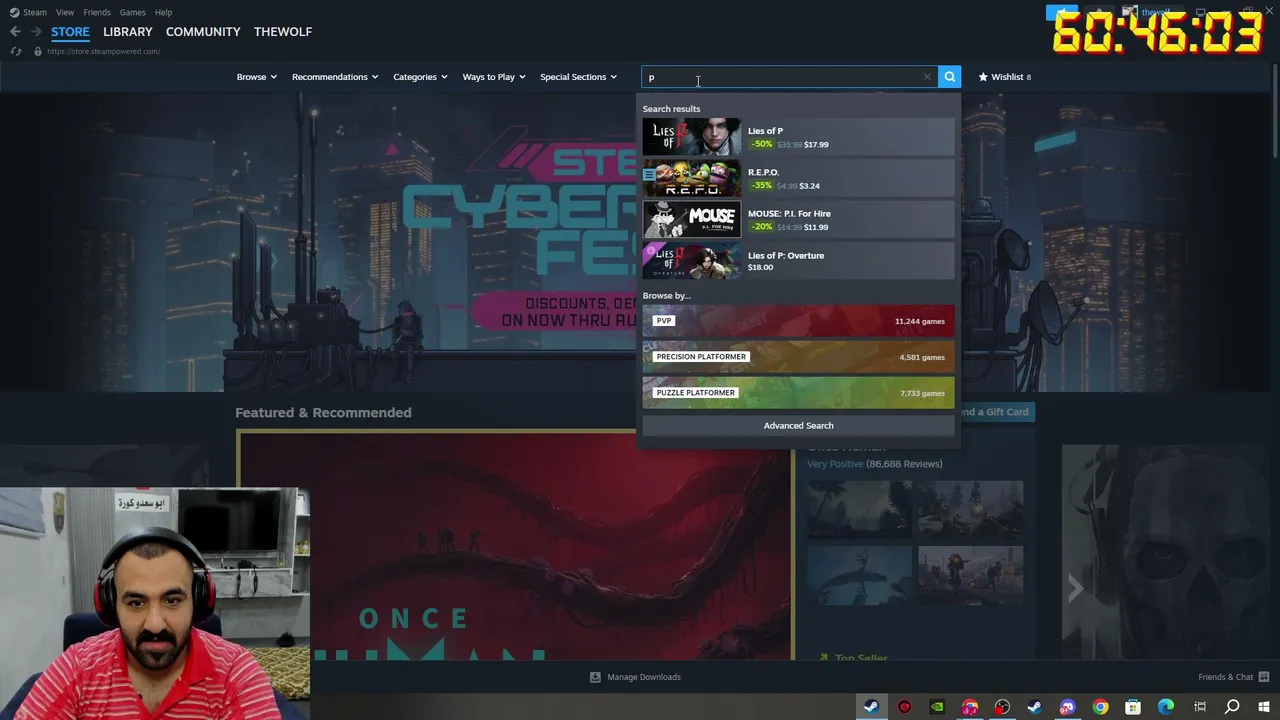Screen dimensions: 1280x720
Task: Select the R.E.P.O. search result
Action: tap(798, 178)
